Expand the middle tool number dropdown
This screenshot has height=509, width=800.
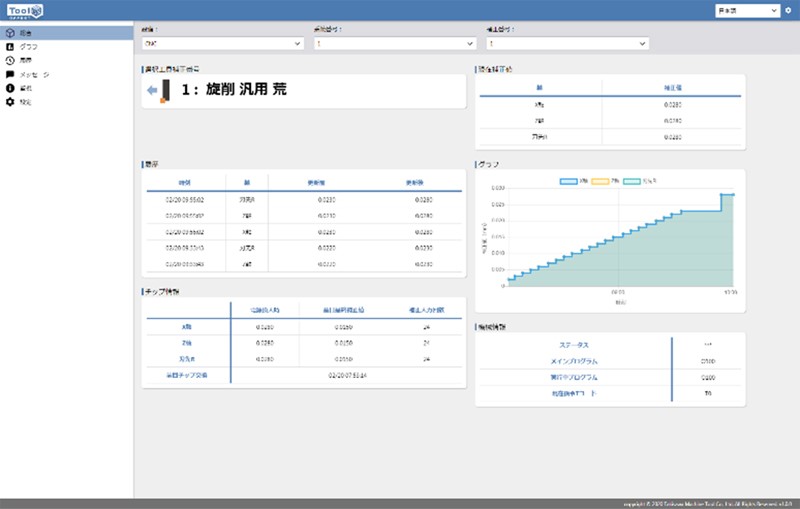tap(395, 43)
